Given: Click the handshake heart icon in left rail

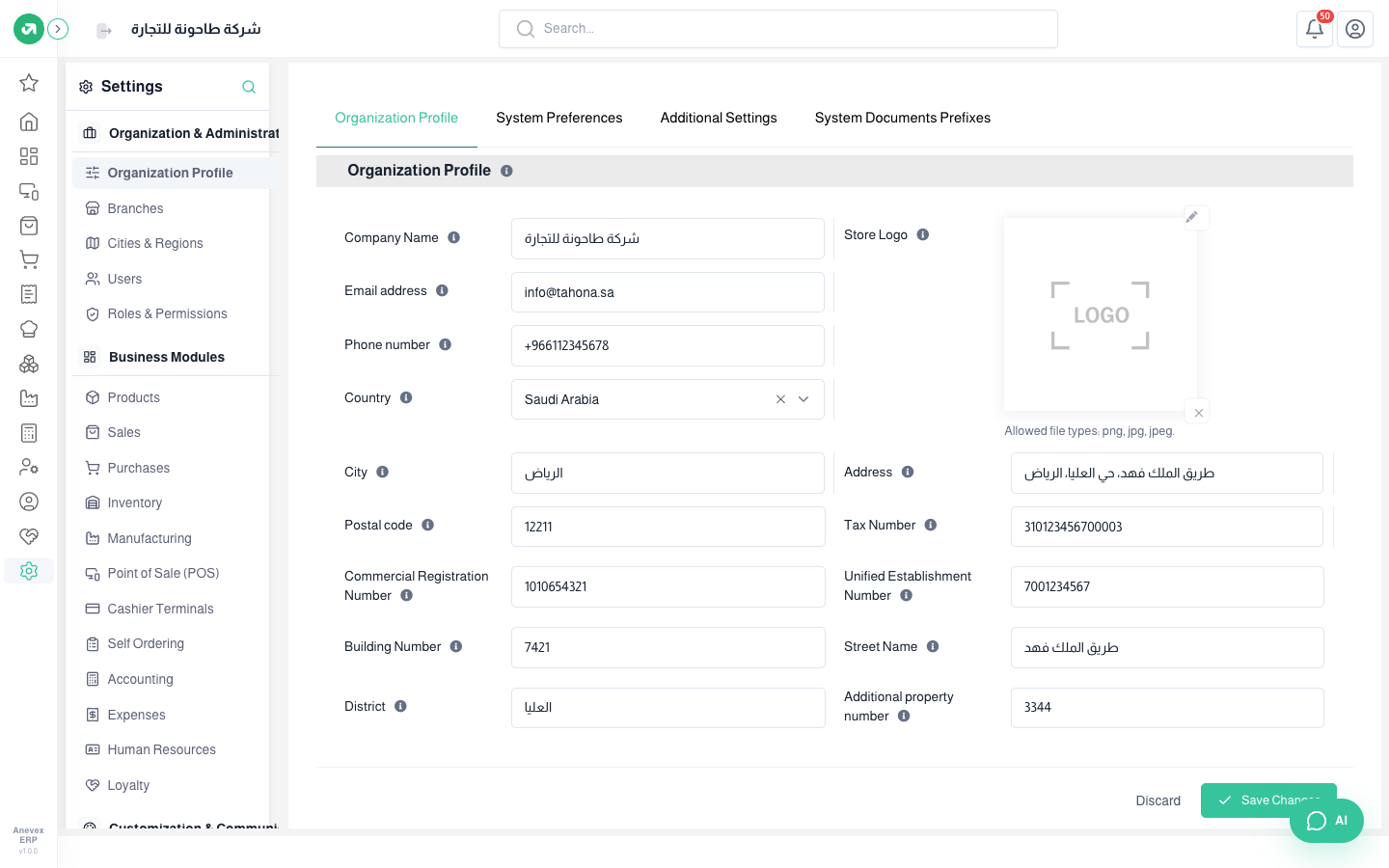Looking at the screenshot, I should [x=29, y=536].
